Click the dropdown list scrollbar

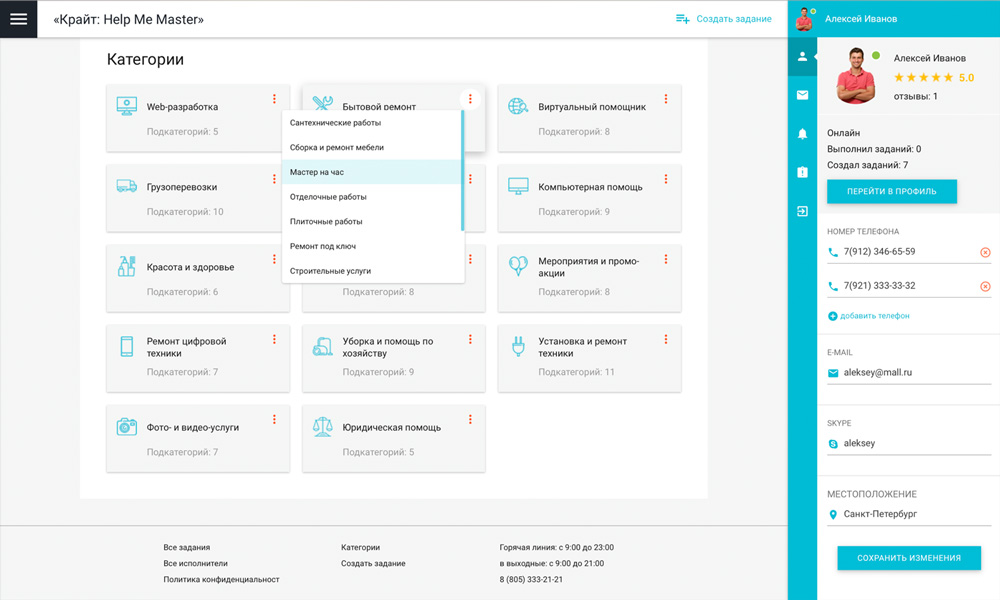point(462,170)
